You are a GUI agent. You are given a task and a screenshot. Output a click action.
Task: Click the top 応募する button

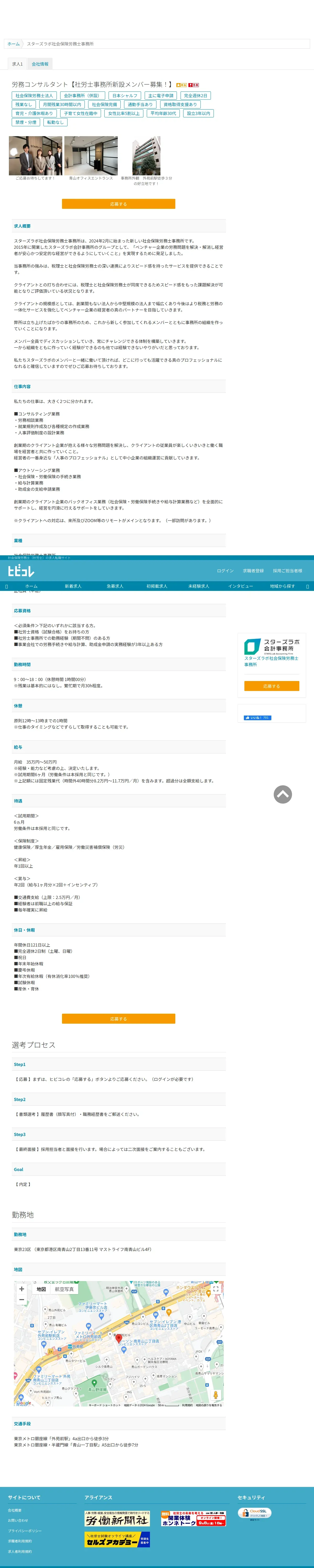tap(118, 204)
